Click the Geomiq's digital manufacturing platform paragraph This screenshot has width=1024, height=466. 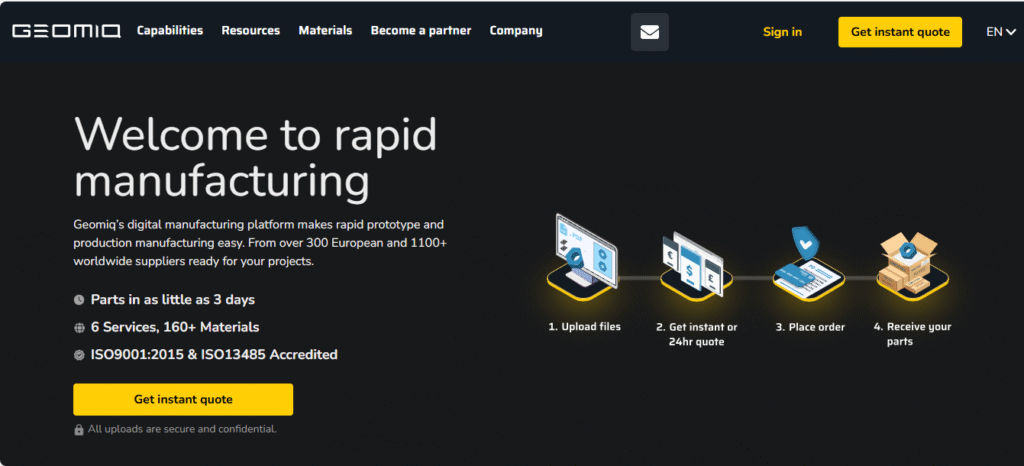[x=260, y=243]
